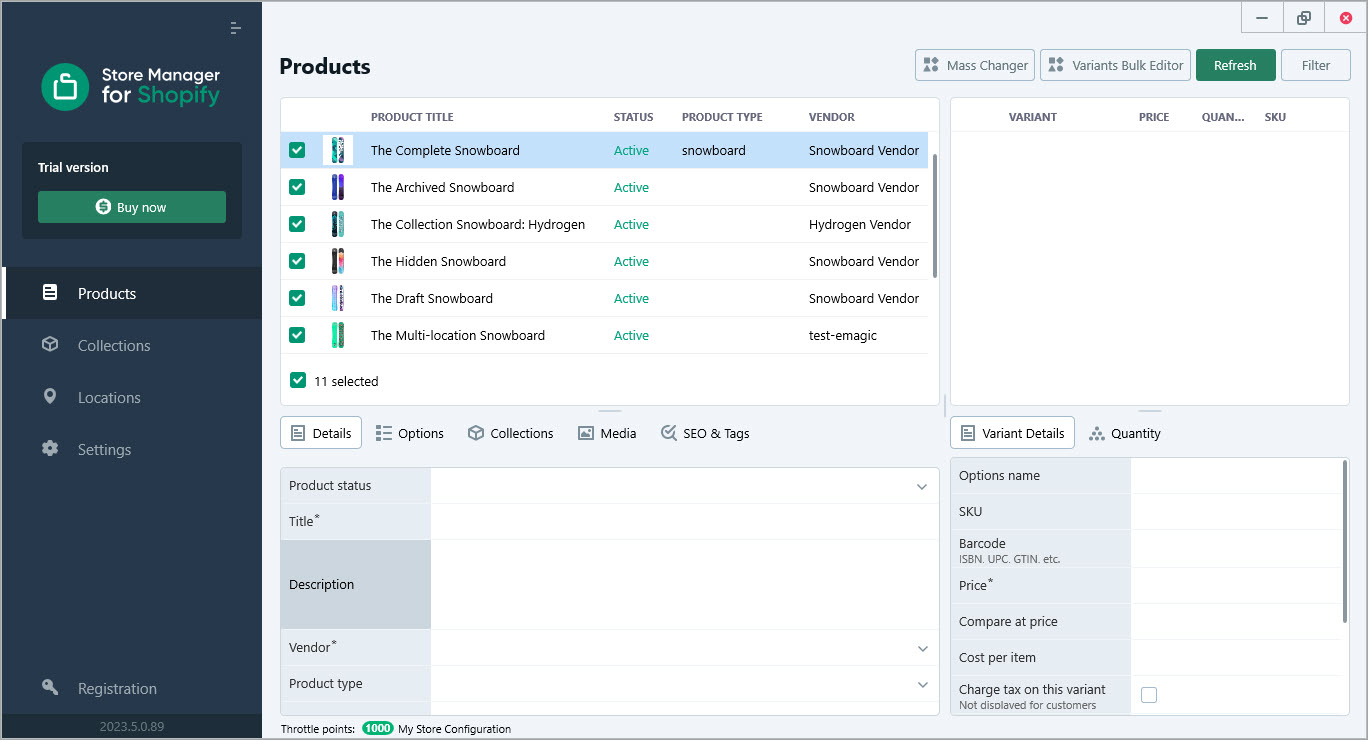Click the Filter button
The height and width of the screenshot is (740, 1368).
click(1316, 65)
